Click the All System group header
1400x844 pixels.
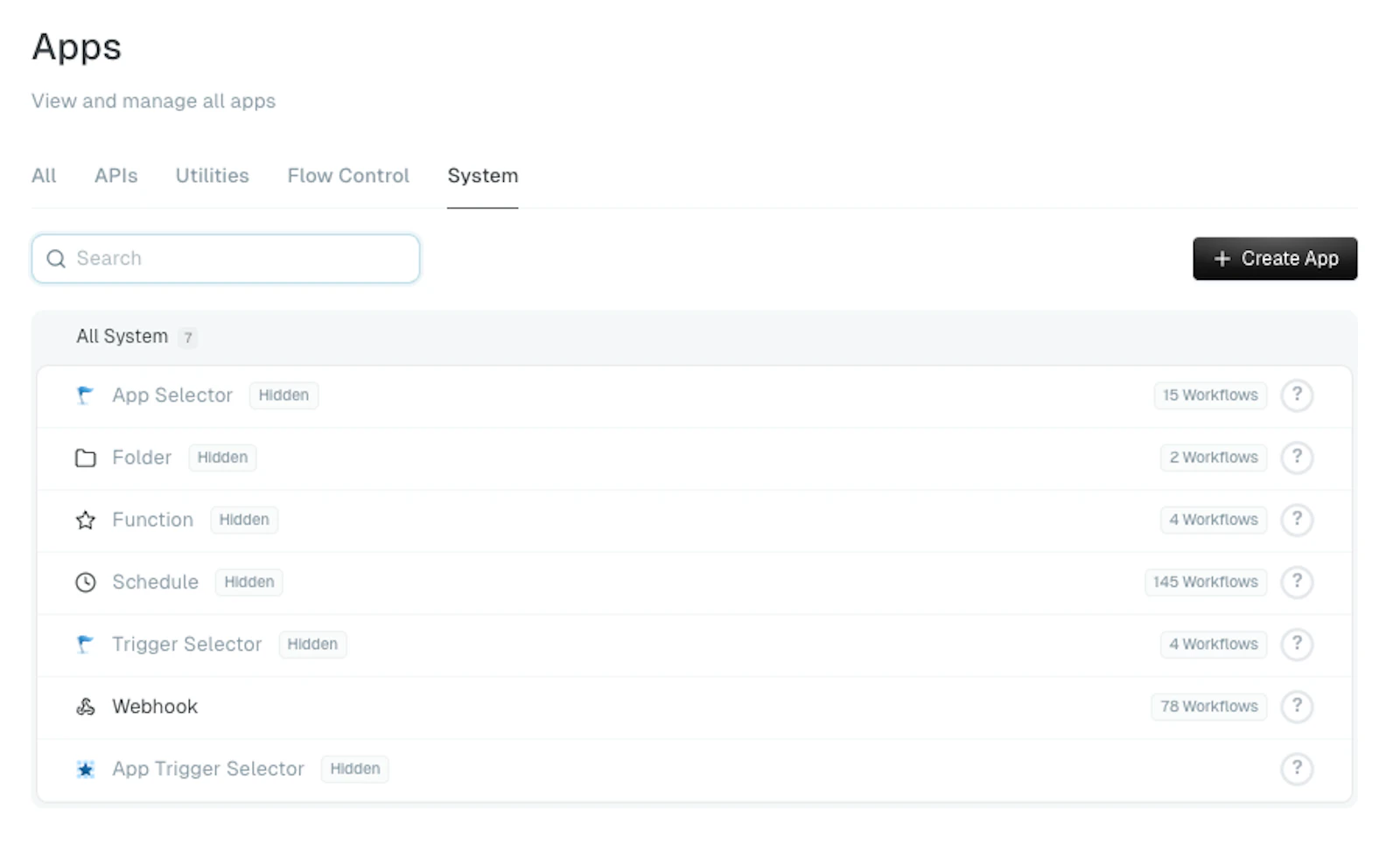(x=695, y=338)
